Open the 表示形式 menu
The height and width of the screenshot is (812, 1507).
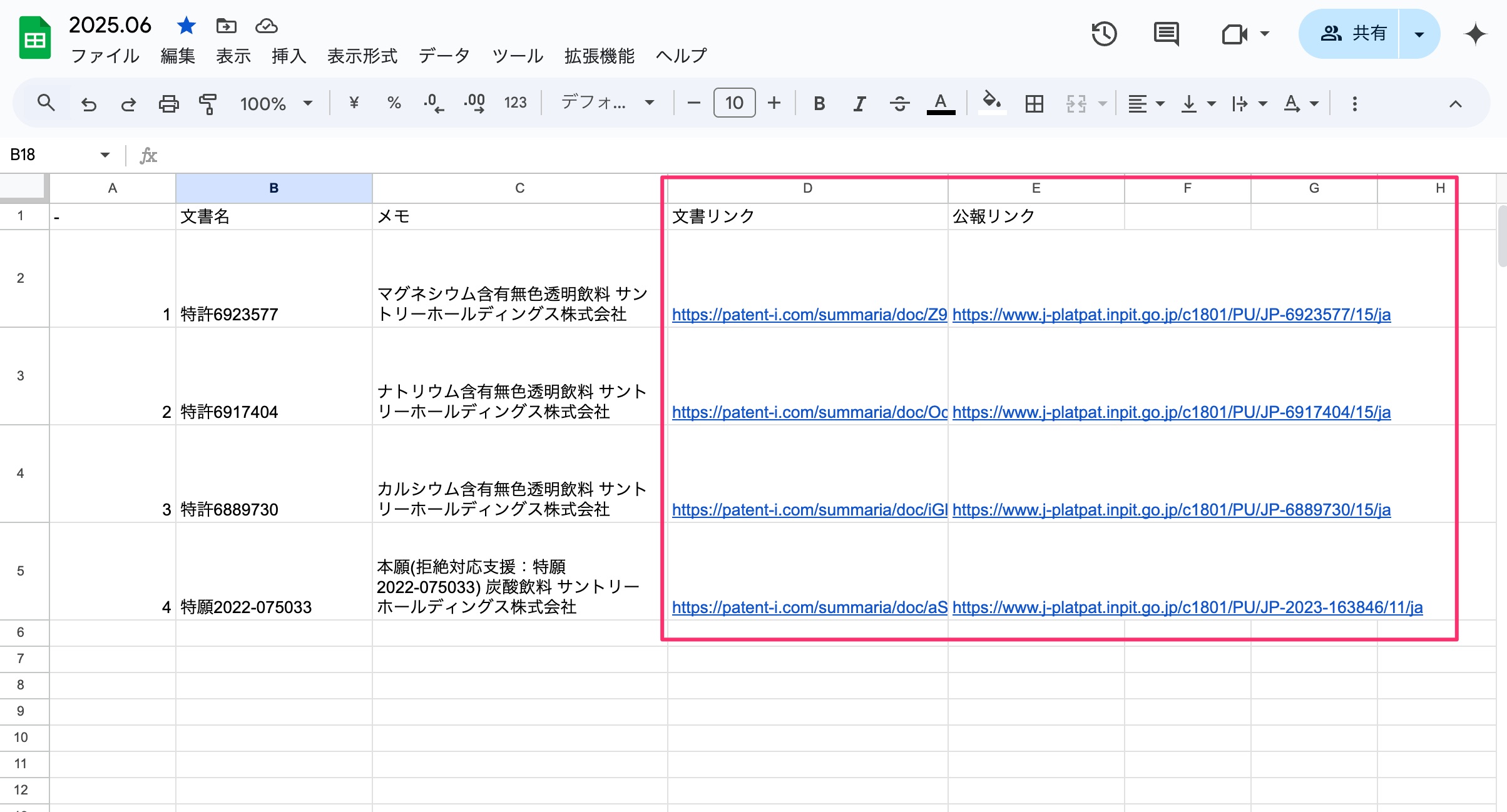362,56
